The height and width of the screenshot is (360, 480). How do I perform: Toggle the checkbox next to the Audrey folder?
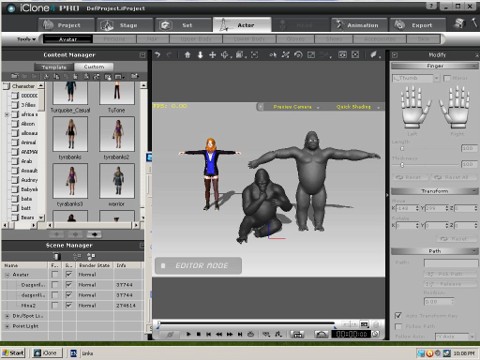pyautogui.click(x=15, y=180)
